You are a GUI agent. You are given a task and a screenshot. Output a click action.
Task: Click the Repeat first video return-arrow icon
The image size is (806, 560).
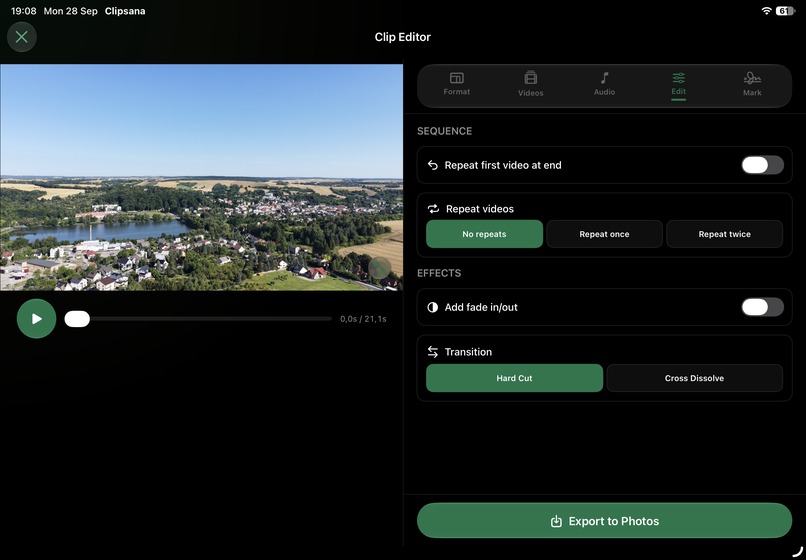coord(433,165)
